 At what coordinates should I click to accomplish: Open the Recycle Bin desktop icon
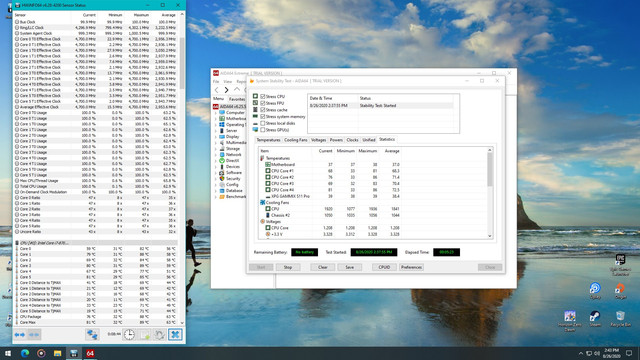[620, 318]
